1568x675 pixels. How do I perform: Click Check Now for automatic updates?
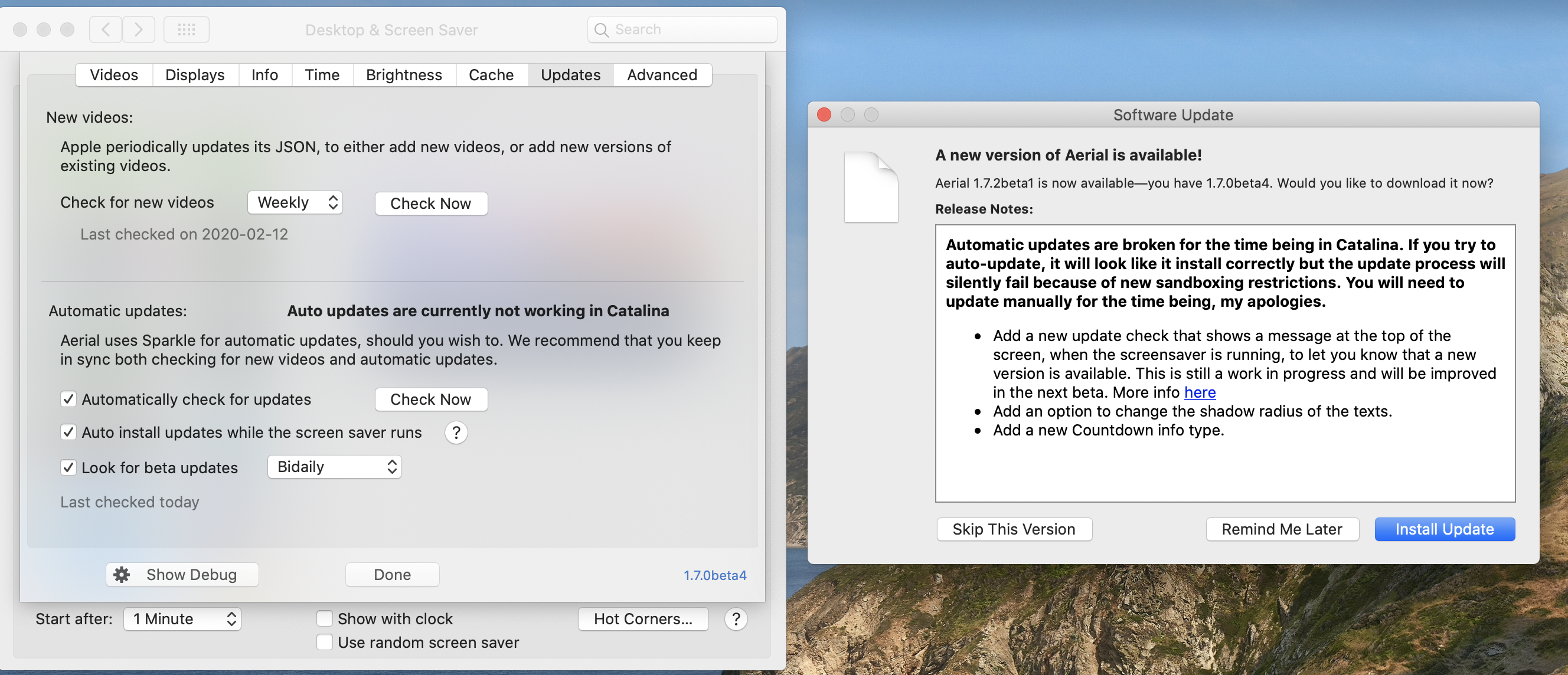tap(431, 399)
